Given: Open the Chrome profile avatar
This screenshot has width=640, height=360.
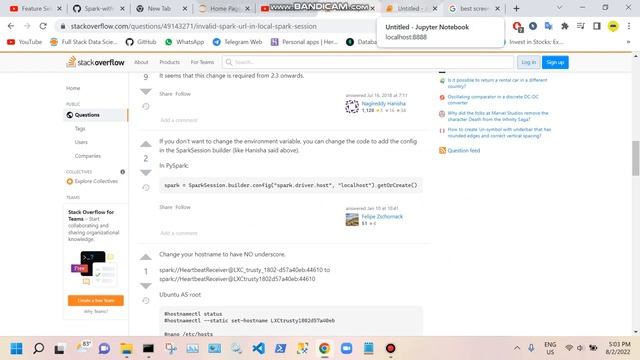Looking at the screenshot, I should point(613,26).
